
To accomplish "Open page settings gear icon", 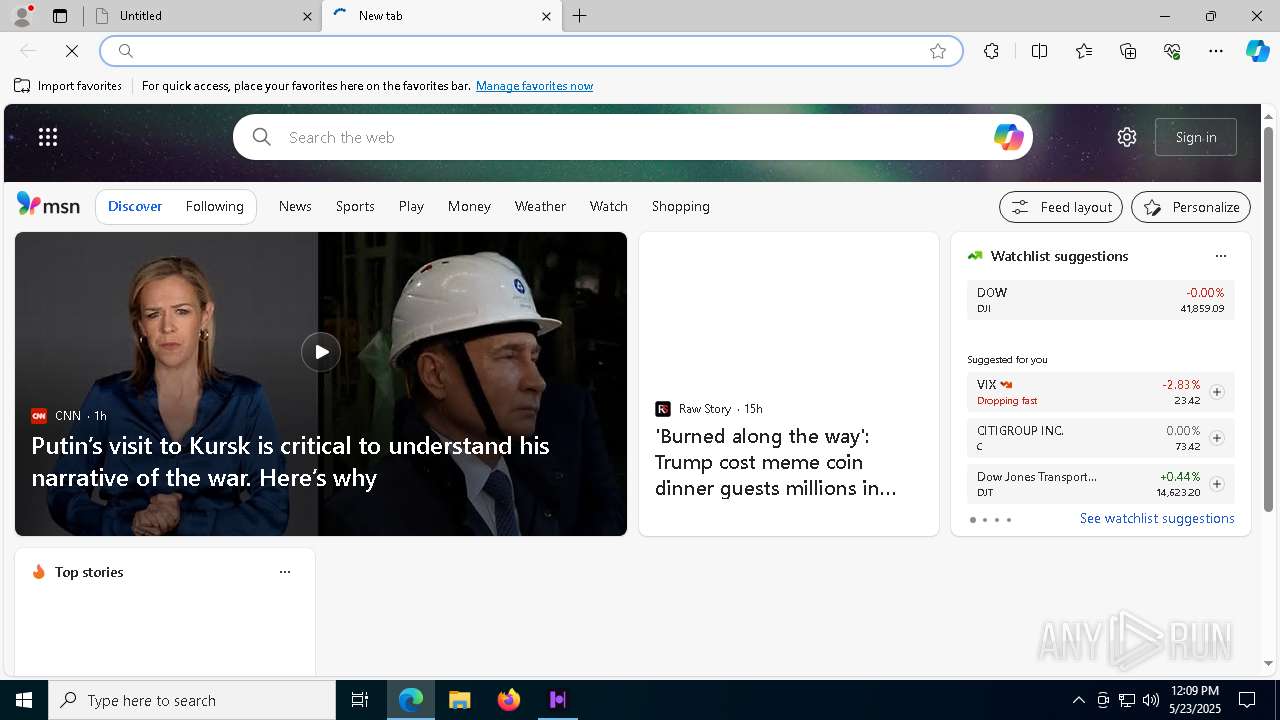I will tap(1127, 137).
